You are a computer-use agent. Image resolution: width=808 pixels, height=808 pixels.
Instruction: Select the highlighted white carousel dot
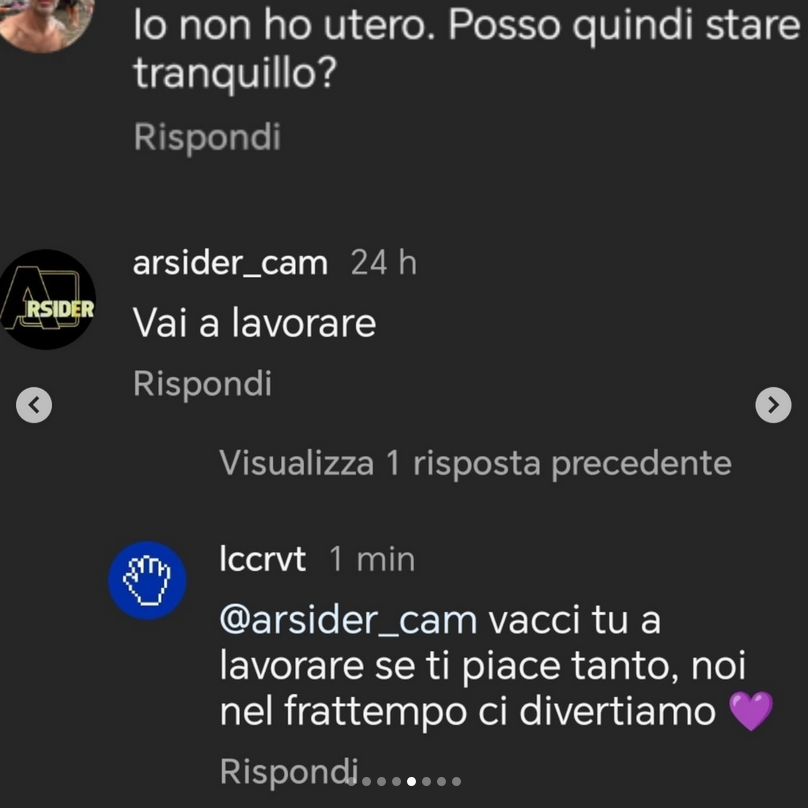pyautogui.click(x=411, y=782)
